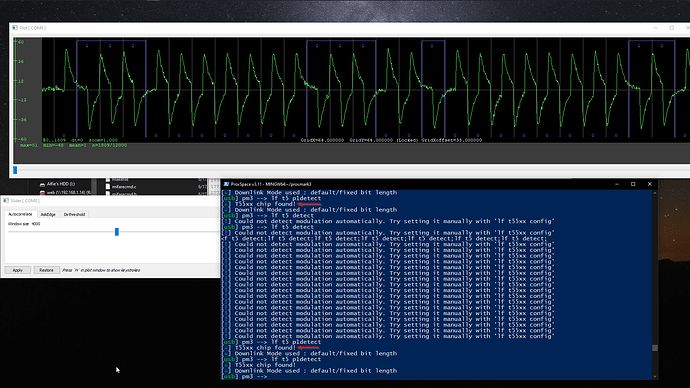Click the Apply button
Image resolution: width=690 pixels, height=388 pixels.
click(18, 270)
